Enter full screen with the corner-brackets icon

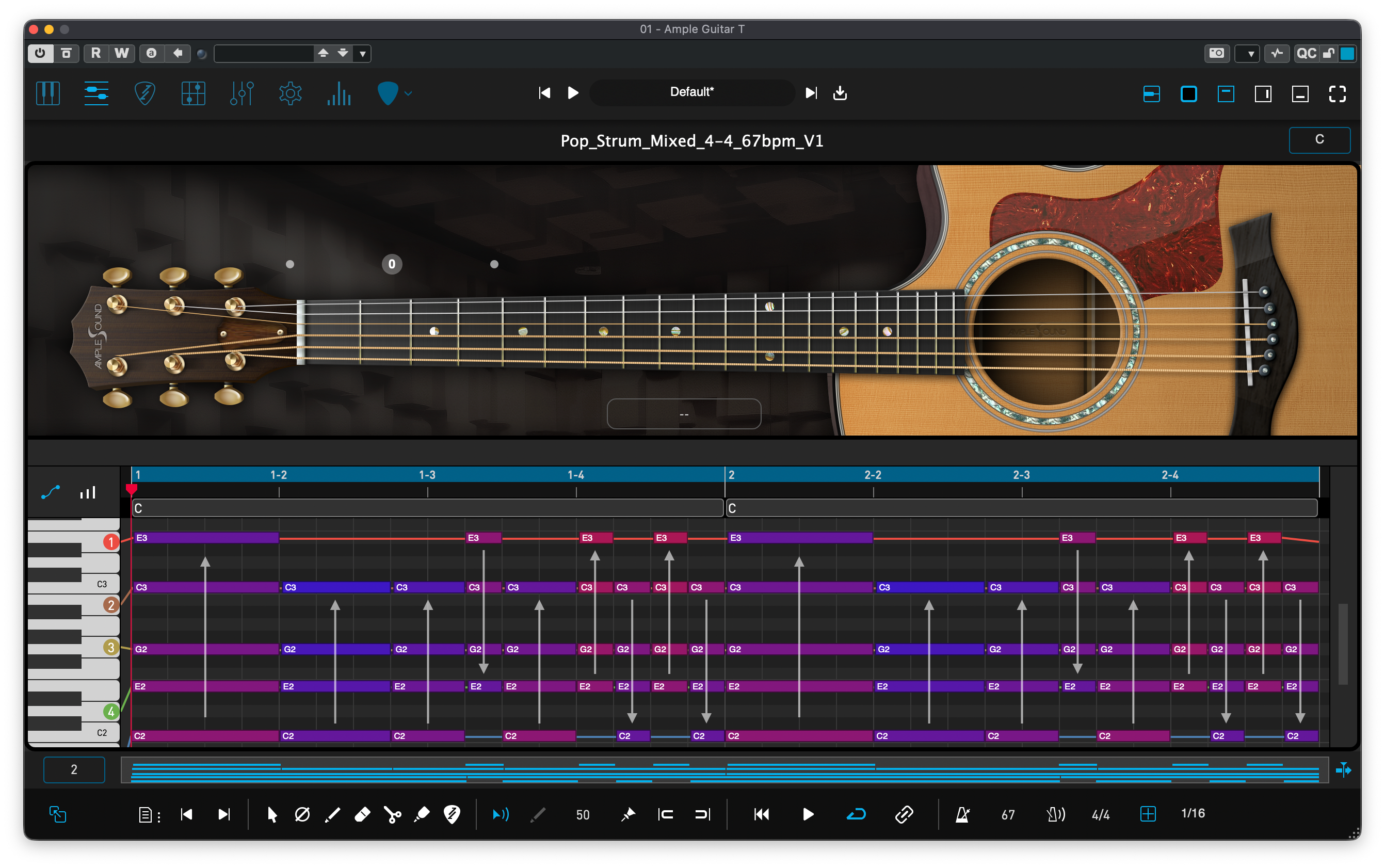click(x=1338, y=93)
